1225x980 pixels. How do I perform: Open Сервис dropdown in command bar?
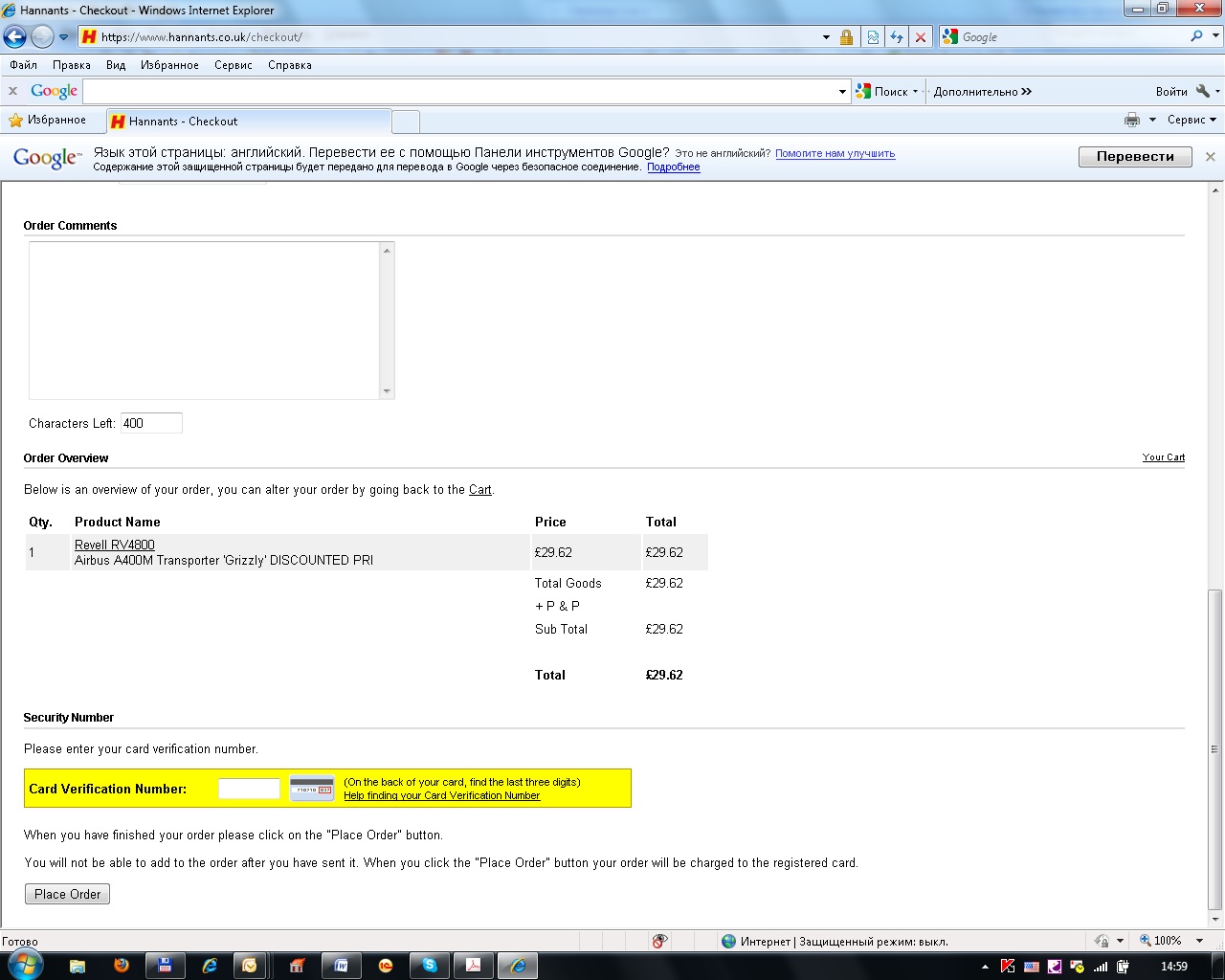click(x=1192, y=120)
